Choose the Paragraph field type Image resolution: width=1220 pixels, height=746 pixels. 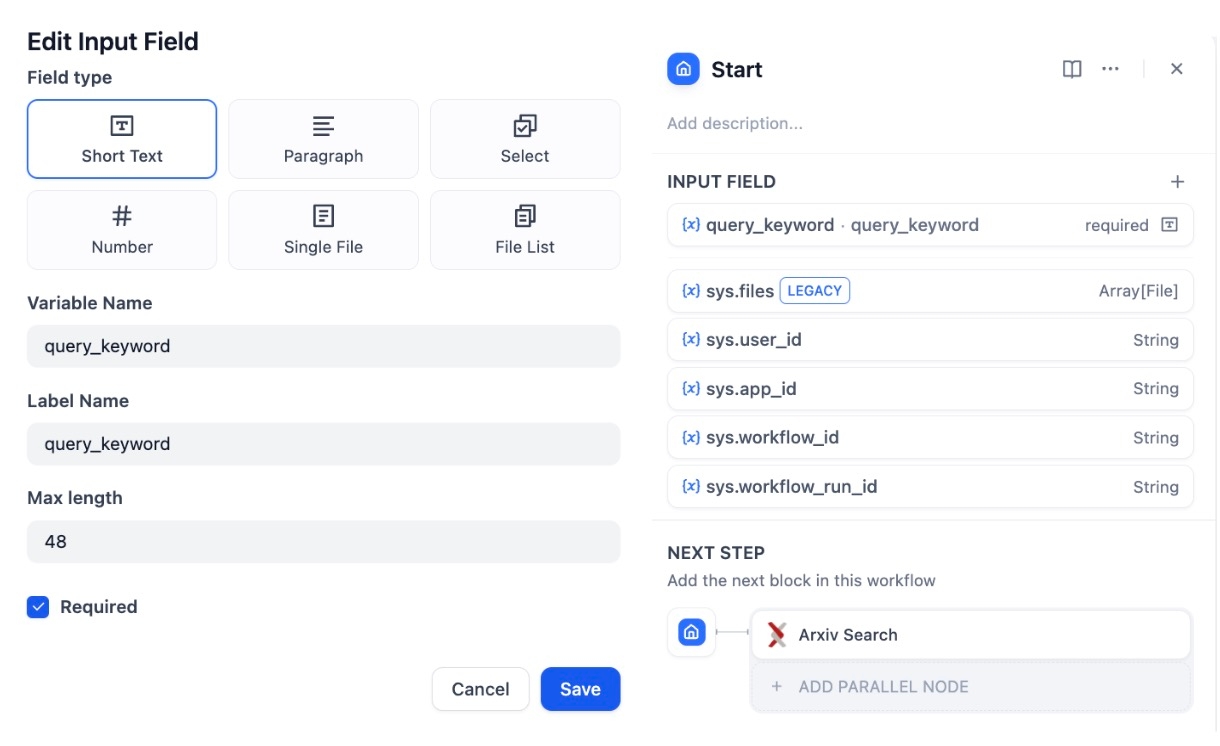323,139
